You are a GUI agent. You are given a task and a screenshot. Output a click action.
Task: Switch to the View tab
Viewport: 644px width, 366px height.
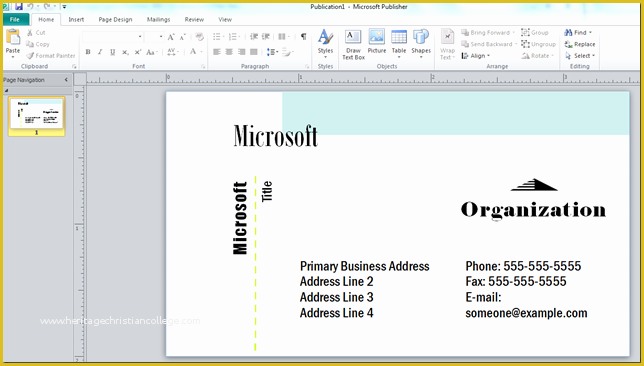pyautogui.click(x=225, y=19)
